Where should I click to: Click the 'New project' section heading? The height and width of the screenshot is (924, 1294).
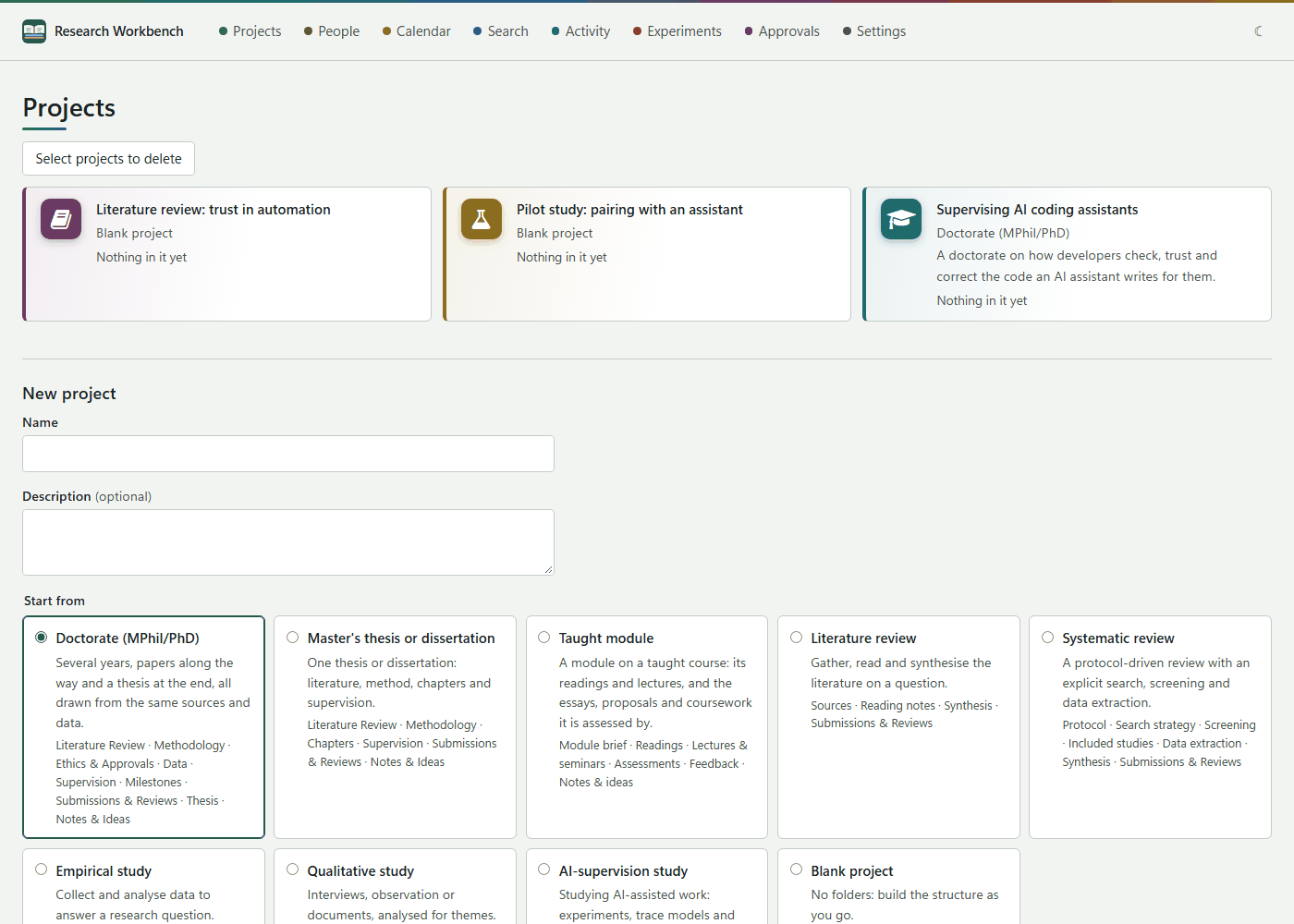pyautogui.click(x=69, y=394)
